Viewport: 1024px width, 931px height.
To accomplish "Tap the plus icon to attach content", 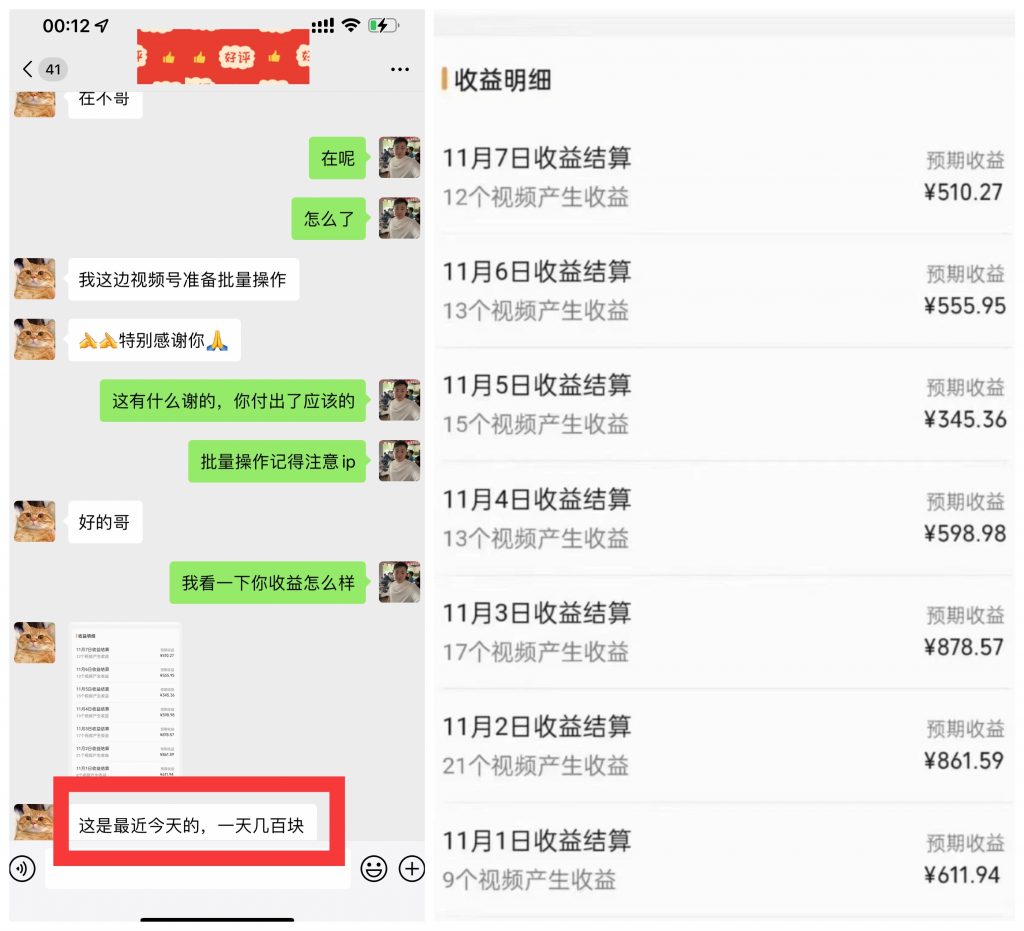I will pos(411,870).
